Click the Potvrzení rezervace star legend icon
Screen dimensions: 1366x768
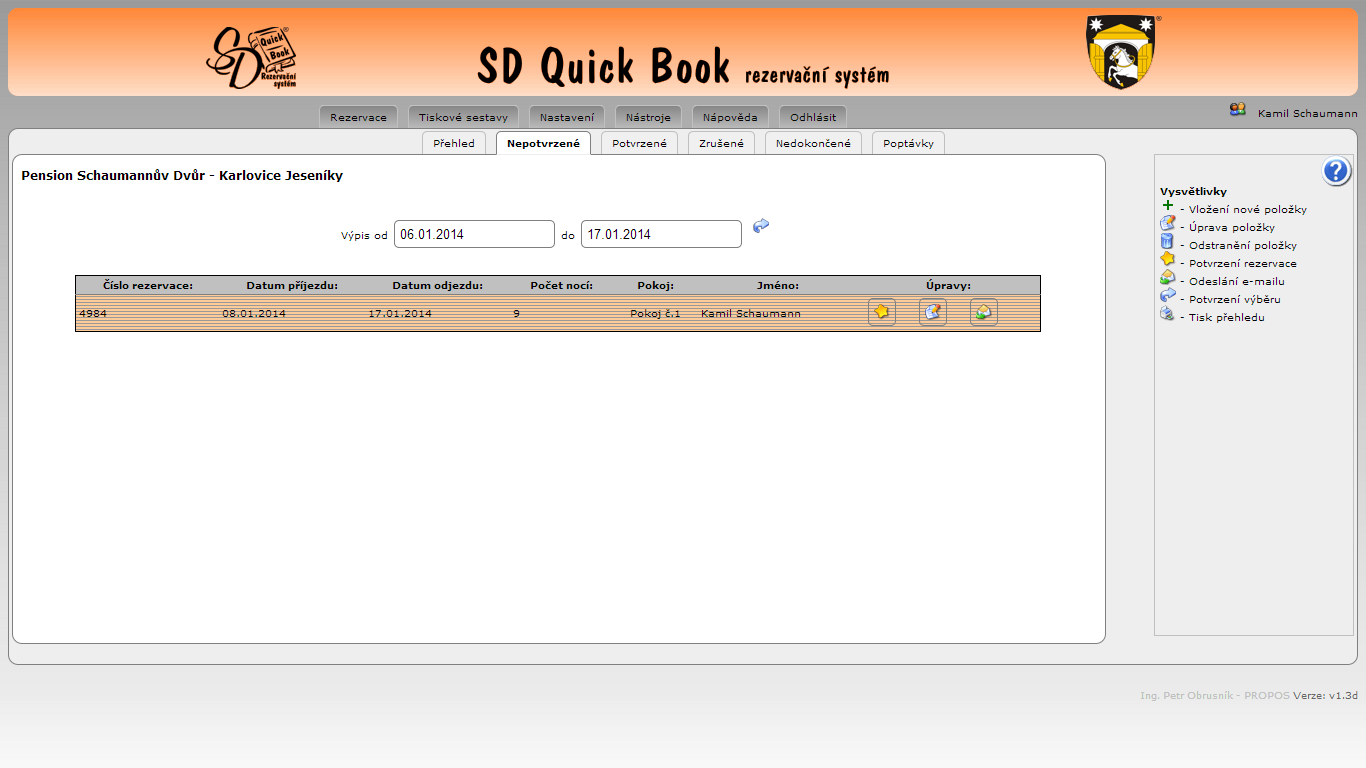coord(1167,259)
